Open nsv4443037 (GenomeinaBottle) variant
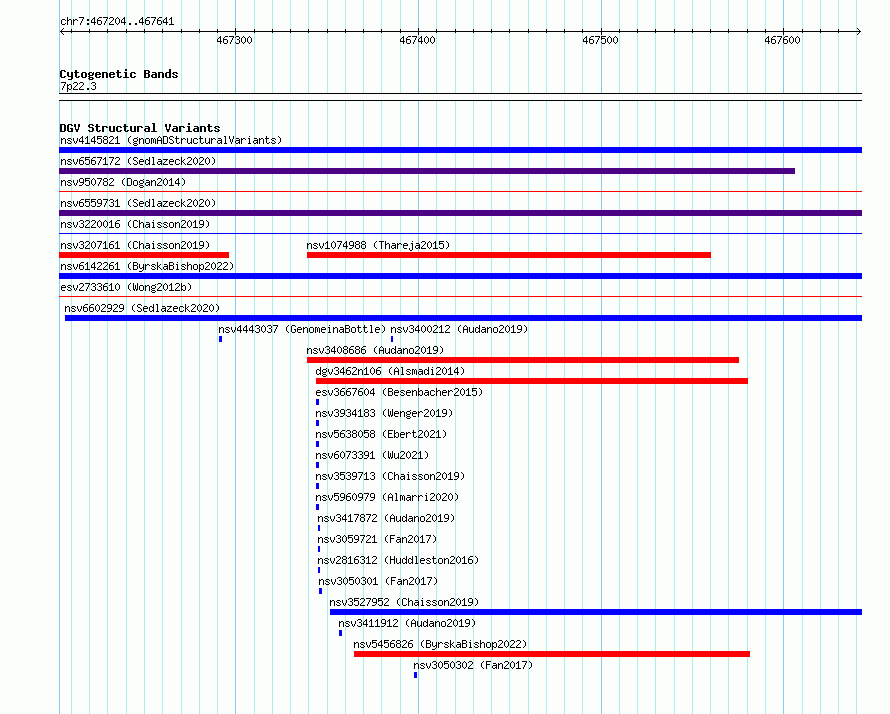The image size is (890, 714). point(302,329)
